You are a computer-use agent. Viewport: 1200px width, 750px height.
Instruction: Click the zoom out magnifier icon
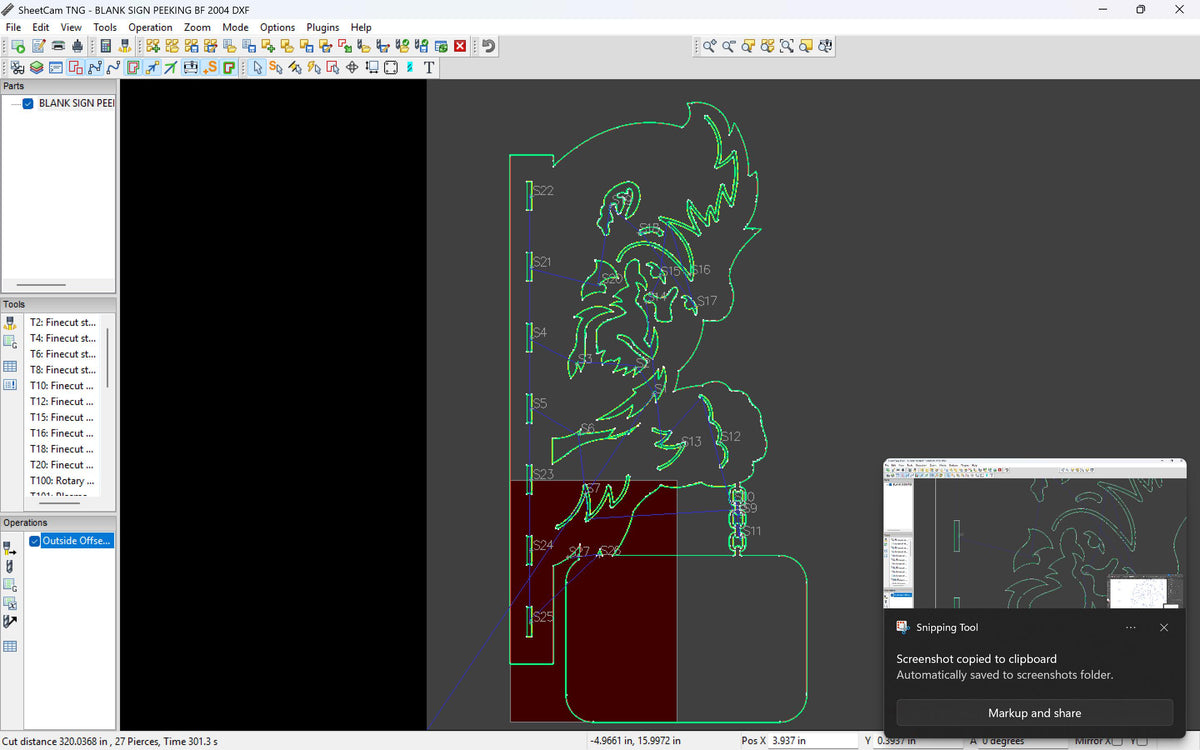point(729,46)
